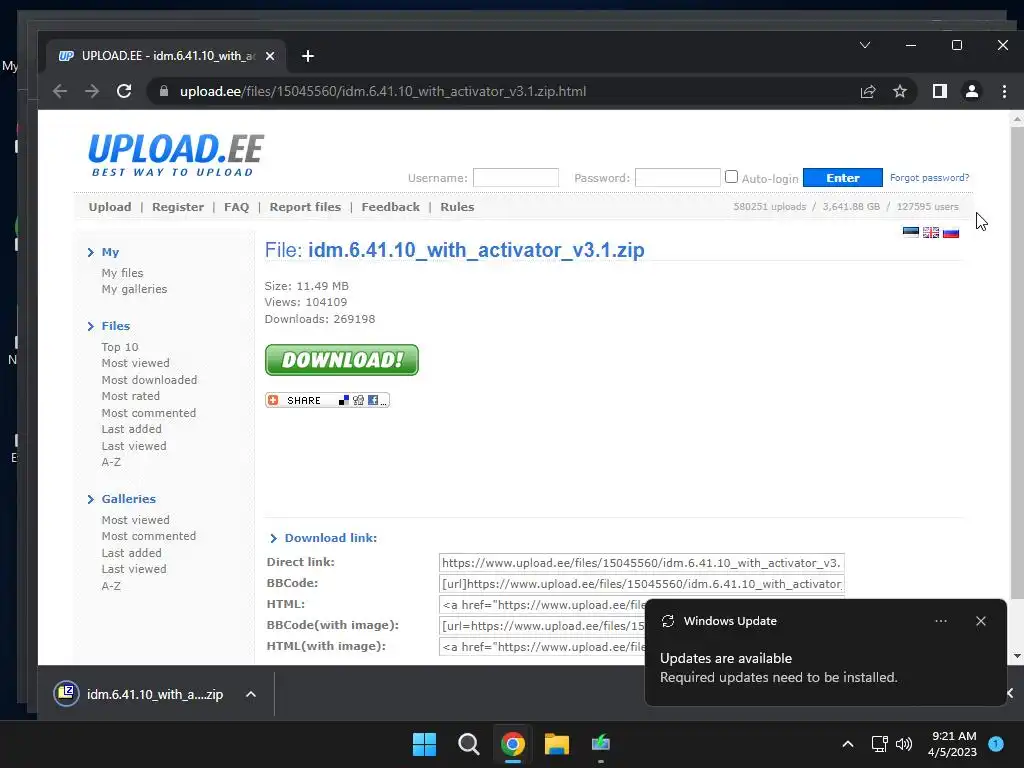
Task: Click the Password input field
Action: tap(678, 178)
